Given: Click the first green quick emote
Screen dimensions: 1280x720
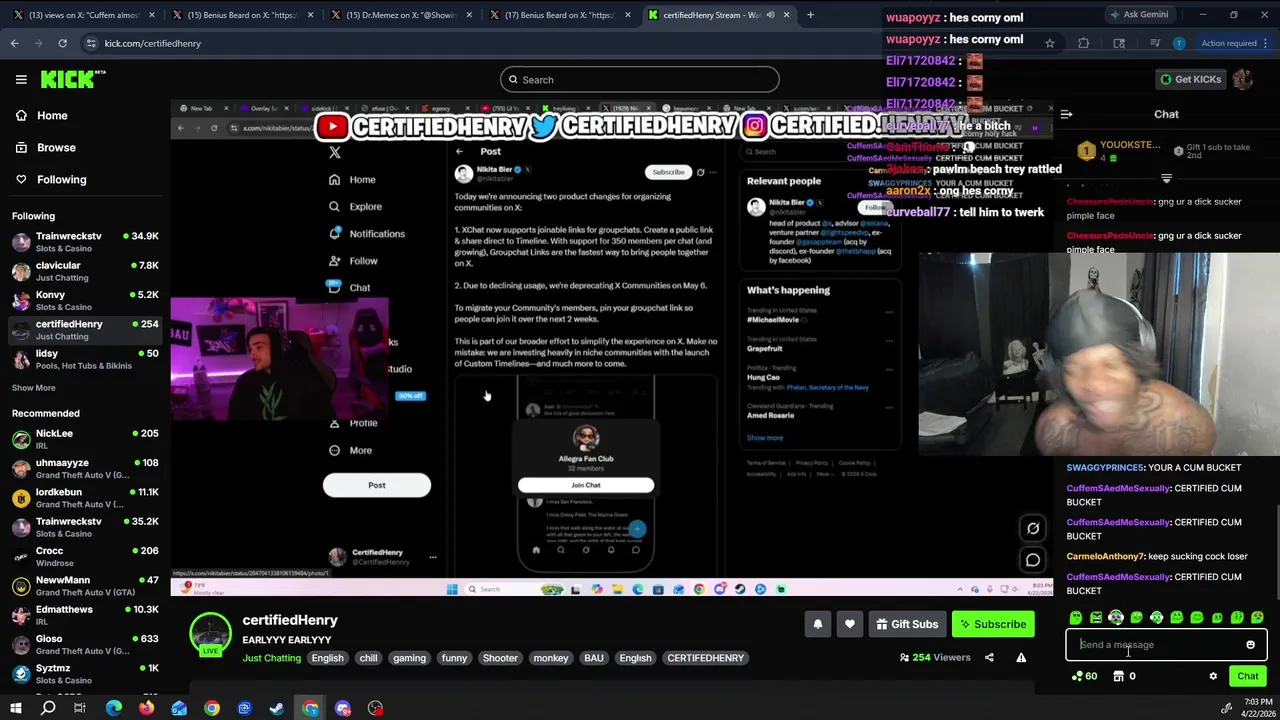Looking at the screenshot, I should click(x=1076, y=618).
